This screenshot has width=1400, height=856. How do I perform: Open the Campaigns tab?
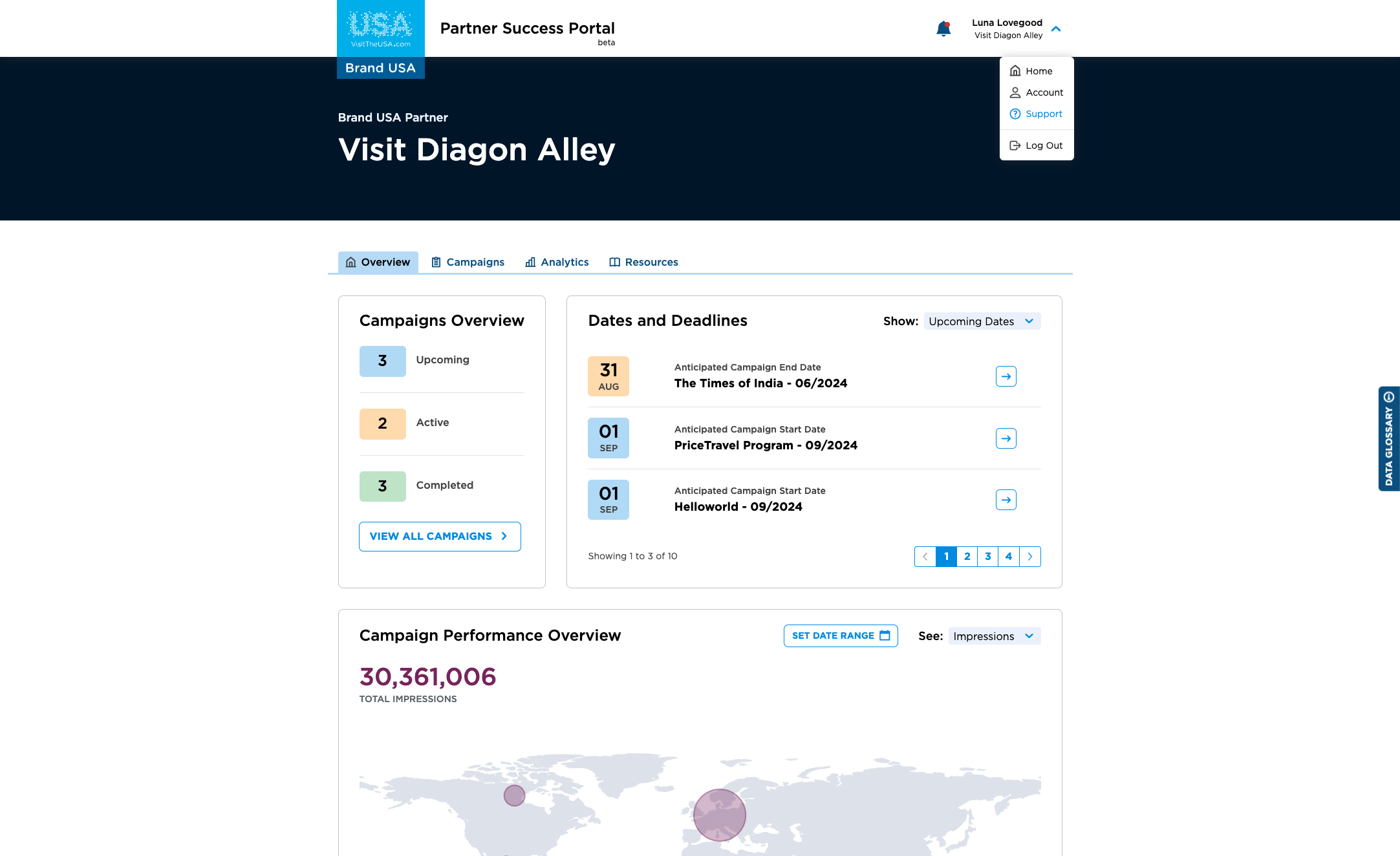pos(468,262)
